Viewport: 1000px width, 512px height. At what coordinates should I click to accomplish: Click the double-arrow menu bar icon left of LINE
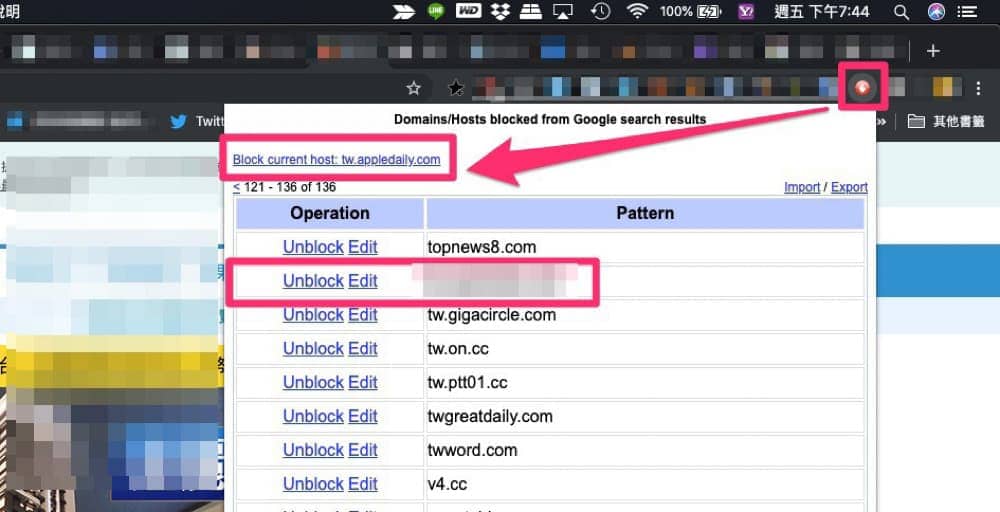tap(403, 11)
